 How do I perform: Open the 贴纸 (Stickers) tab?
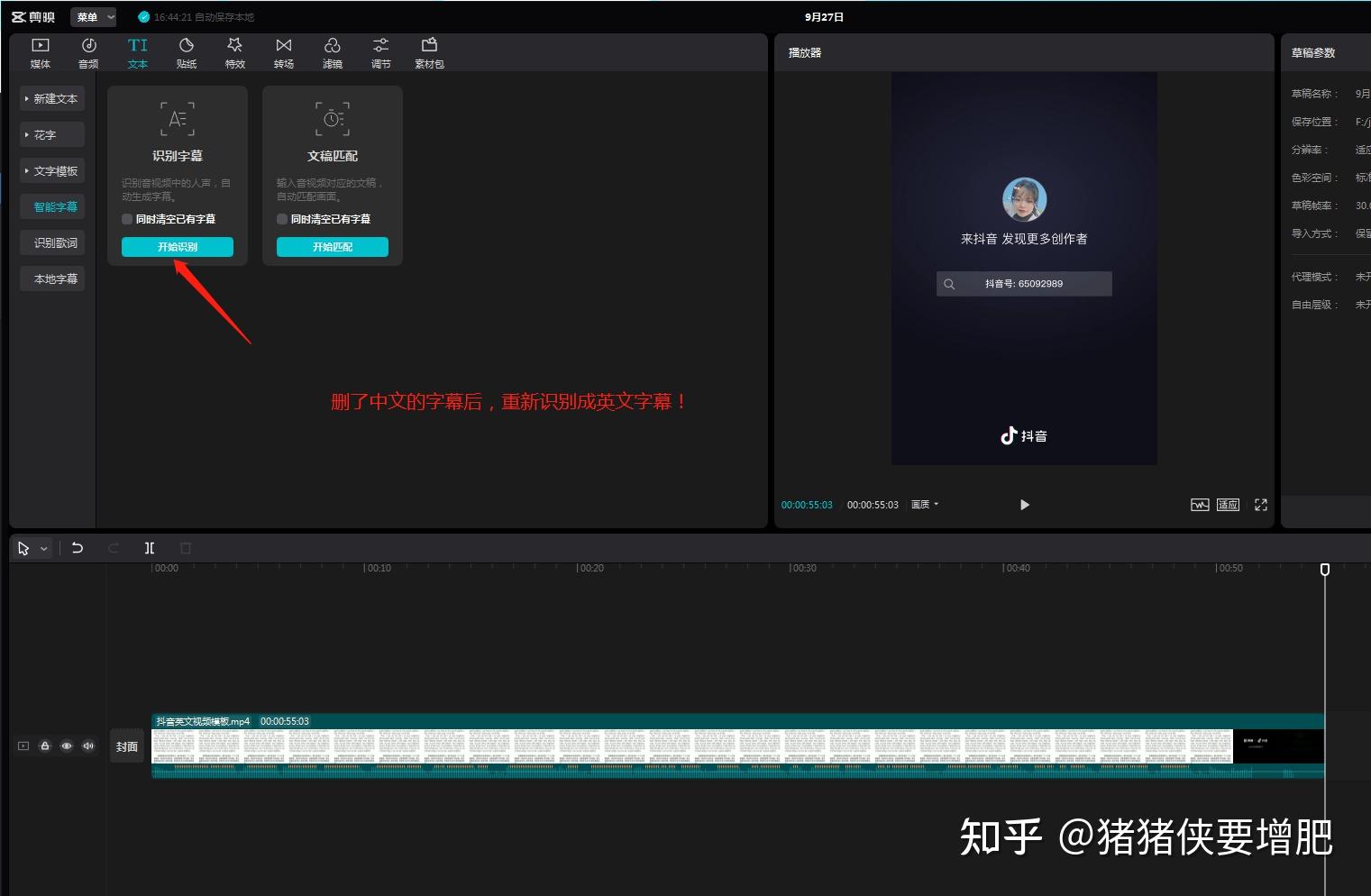click(x=187, y=53)
